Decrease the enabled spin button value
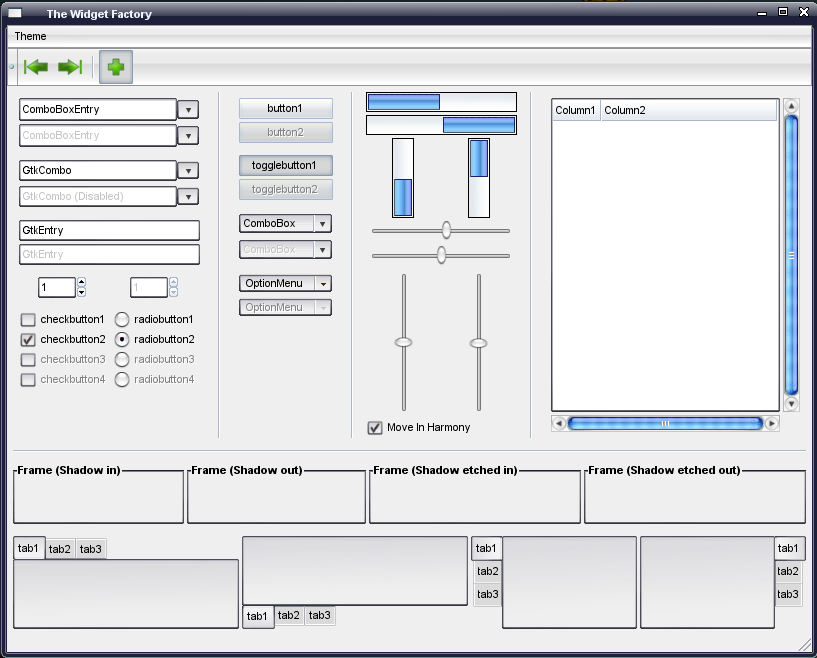817x658 pixels. [81, 292]
